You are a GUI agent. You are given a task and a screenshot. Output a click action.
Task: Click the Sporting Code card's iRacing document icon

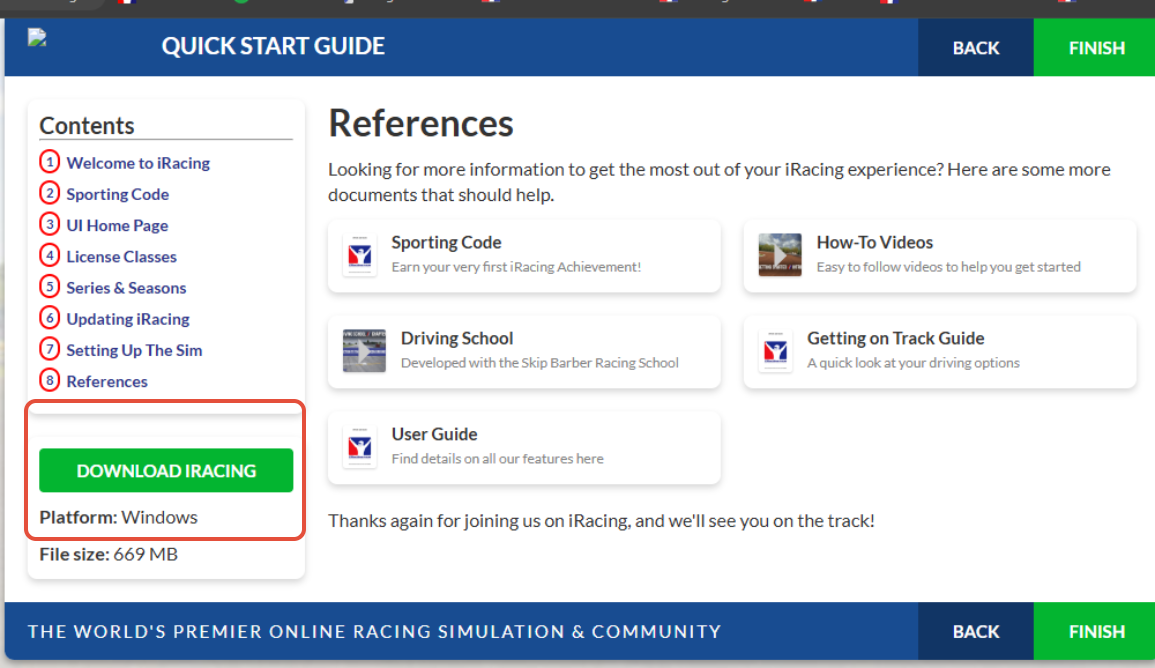[x=359, y=256]
